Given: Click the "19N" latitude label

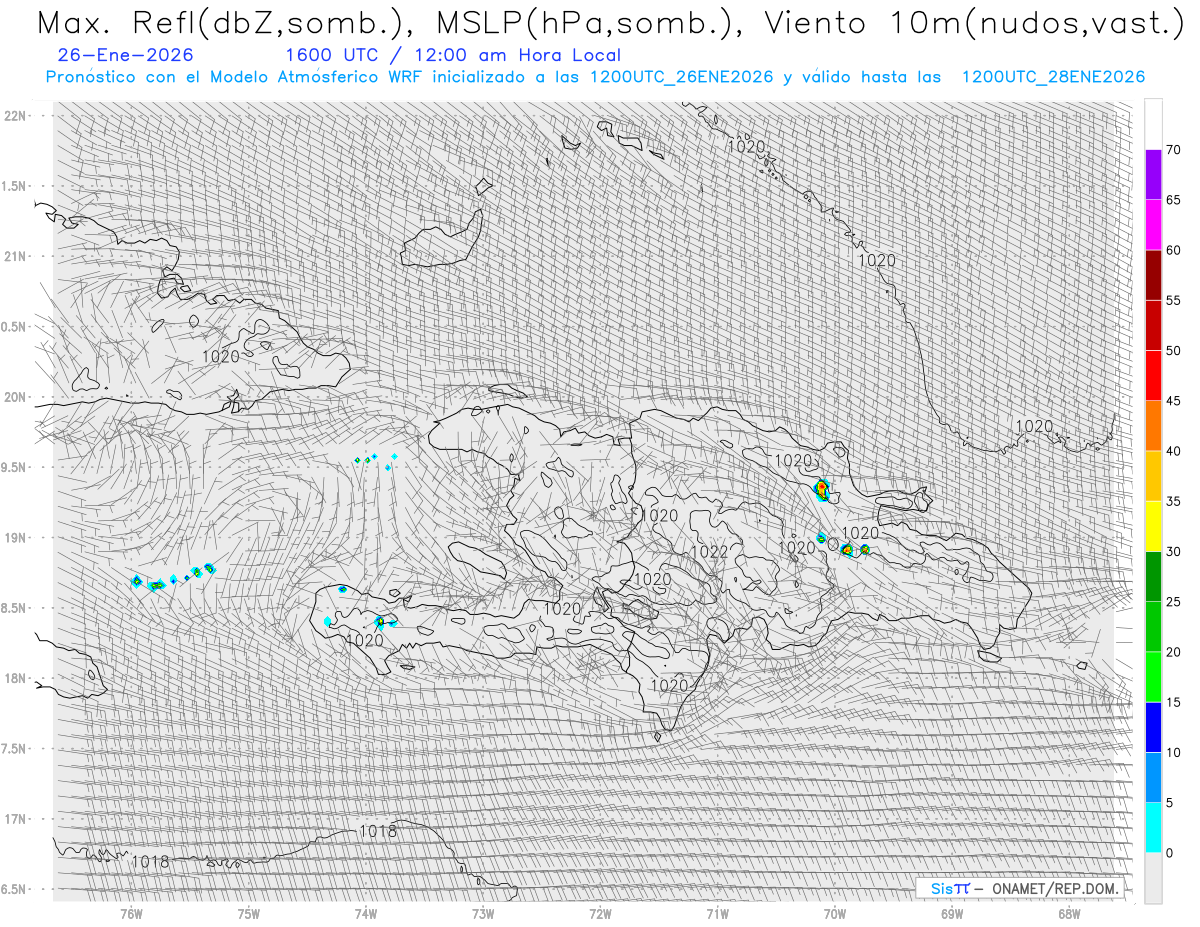Looking at the screenshot, I should click(x=16, y=538).
